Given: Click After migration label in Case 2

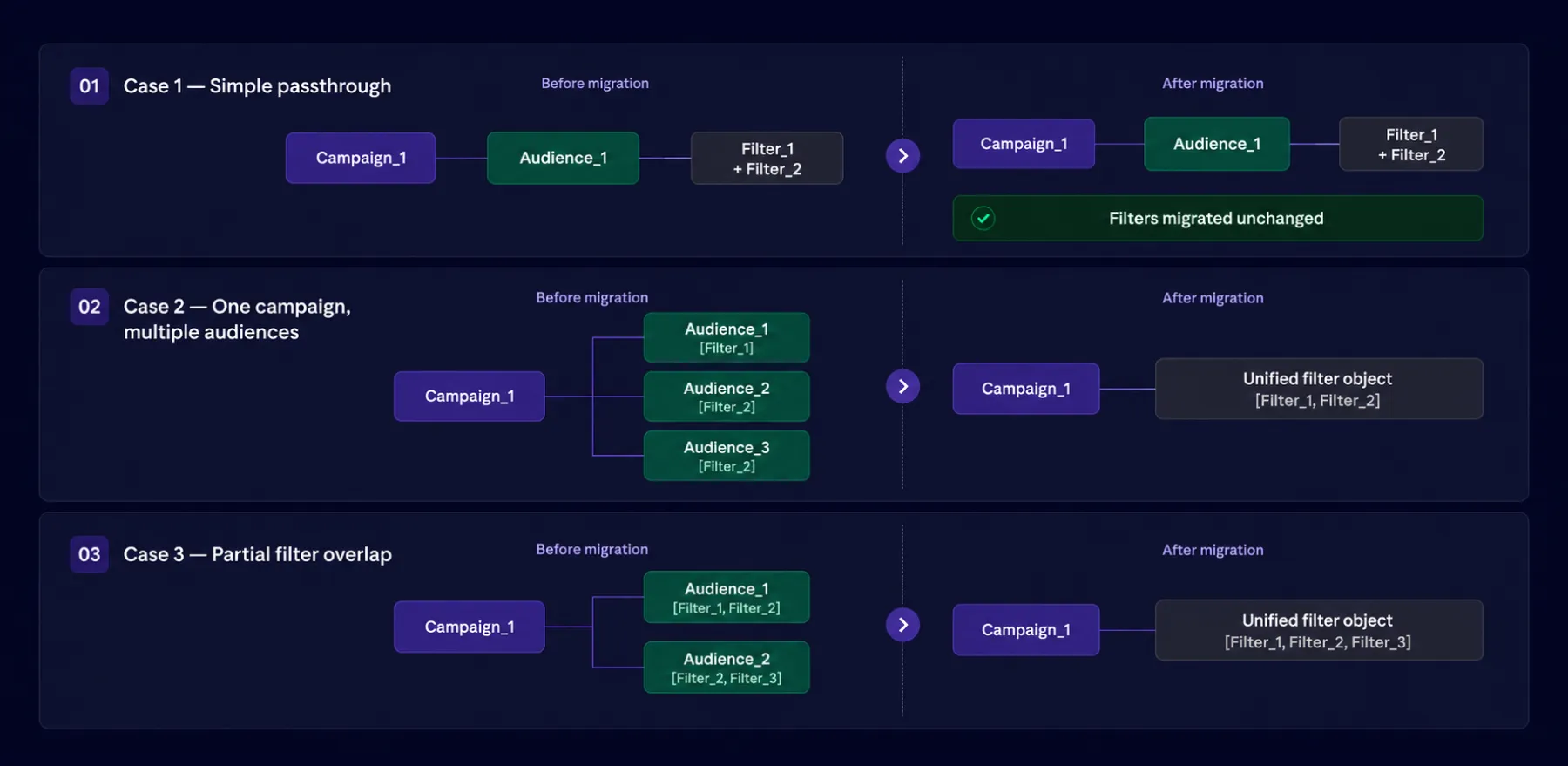Looking at the screenshot, I should (1213, 298).
